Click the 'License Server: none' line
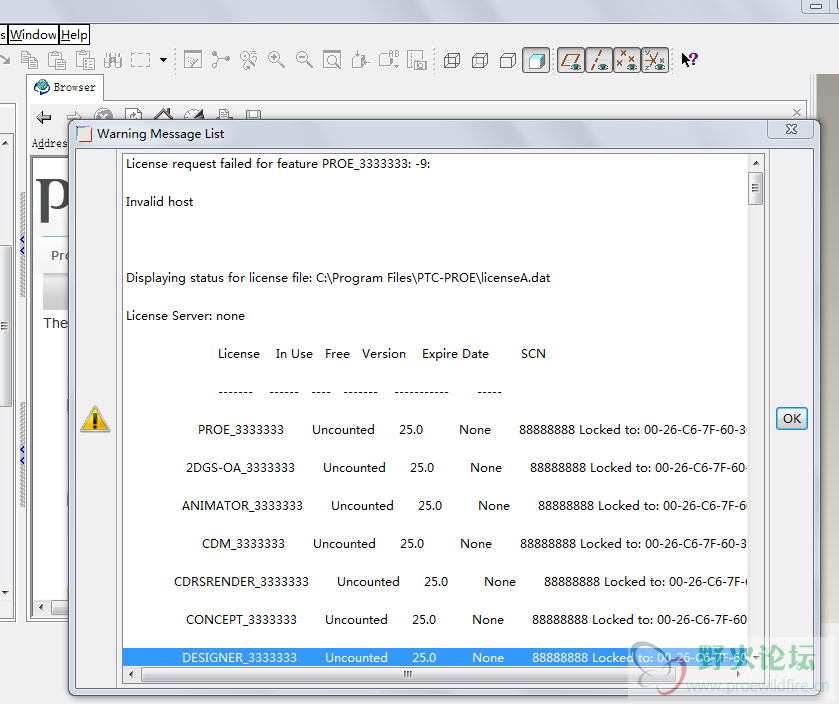Screen dimensions: 839x704 tap(185, 316)
